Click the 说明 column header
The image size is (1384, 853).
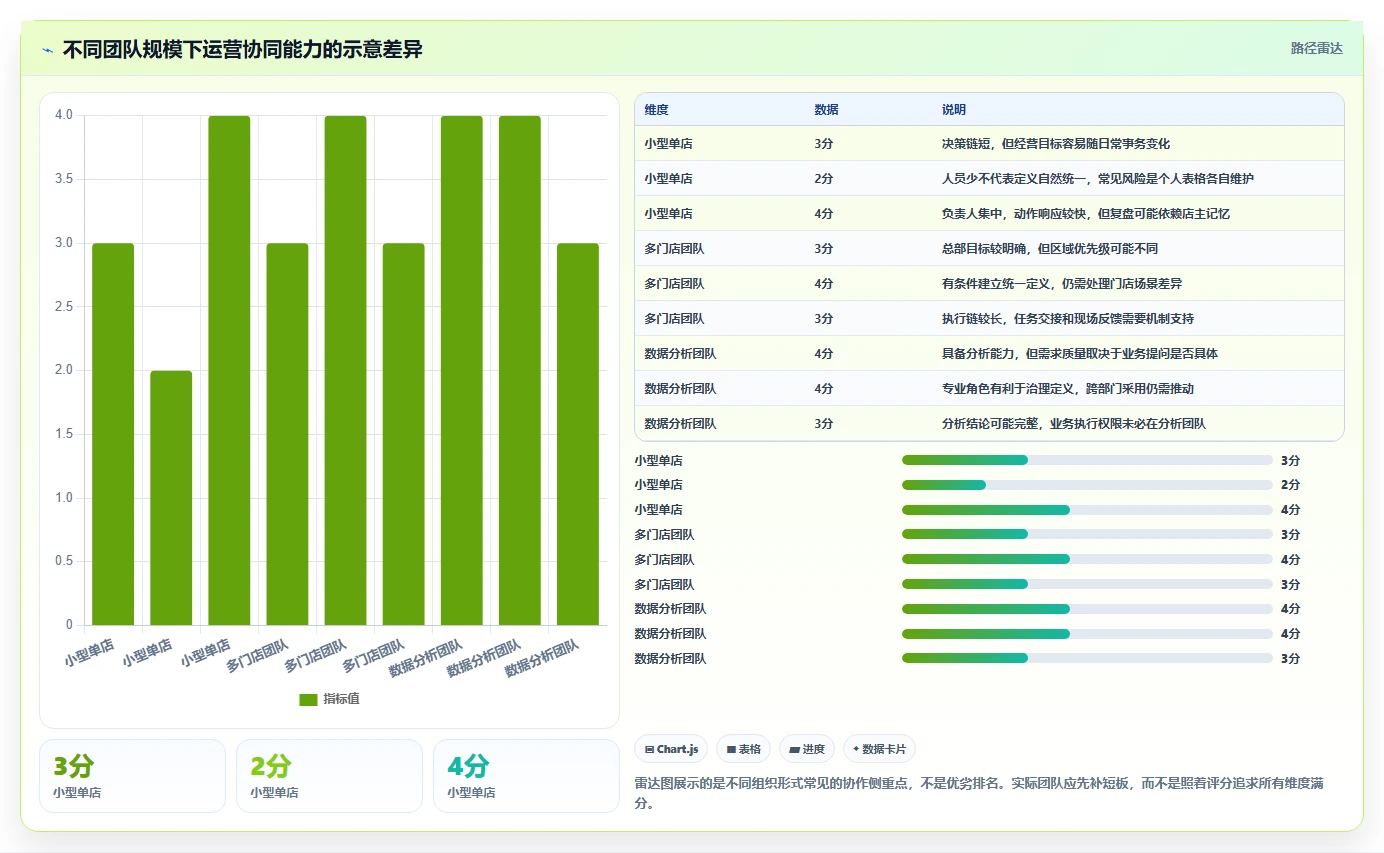954,109
